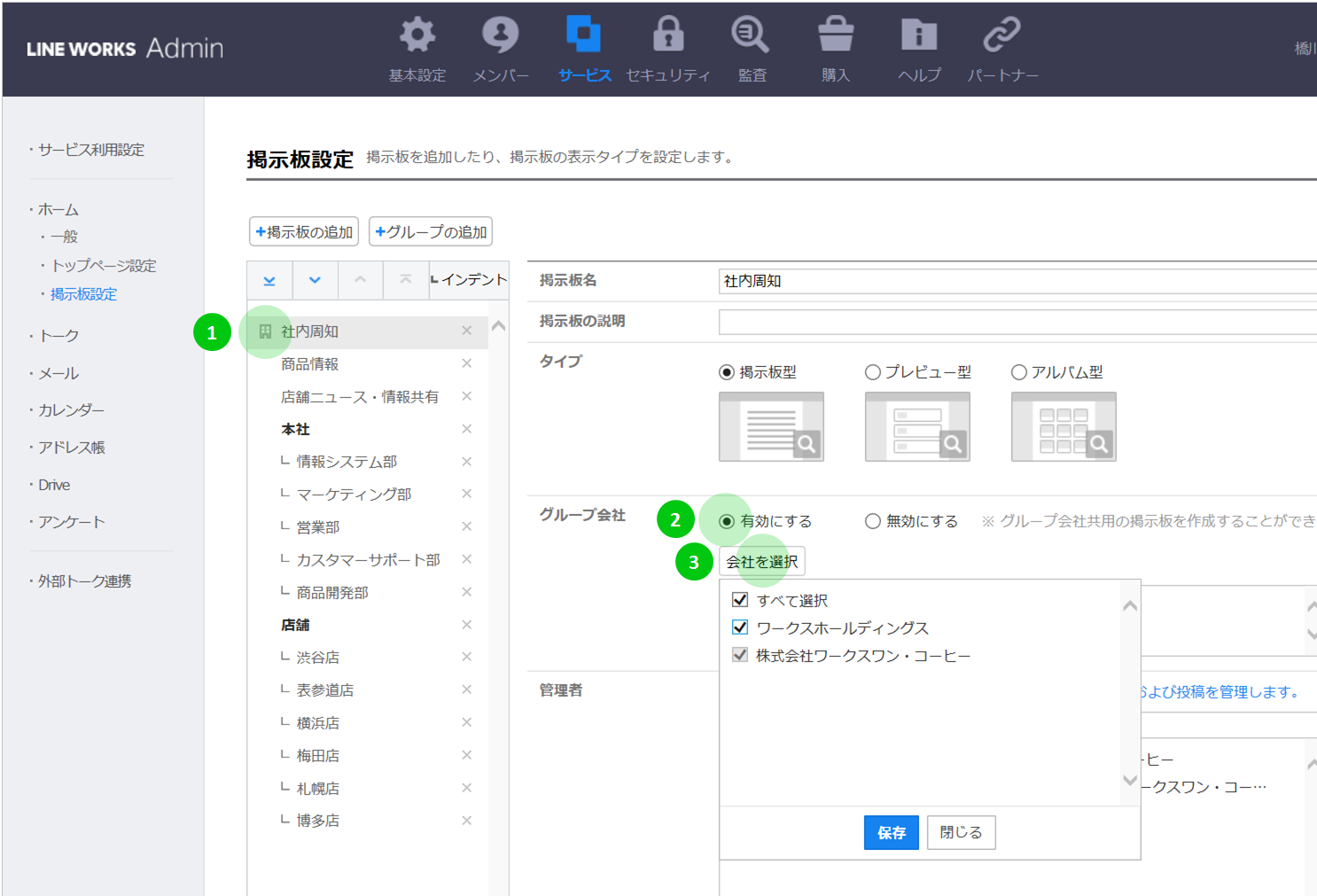This screenshot has height=896, width=1317.
Task: Select the プレビュー型 radio button
Action: tap(873, 372)
